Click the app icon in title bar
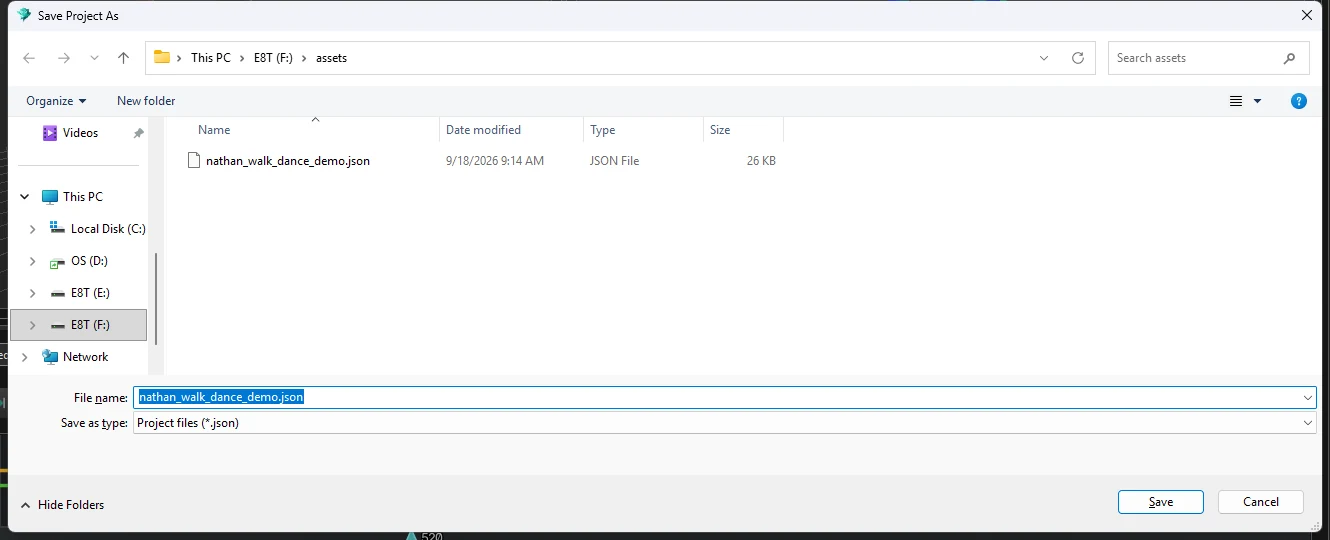Viewport: 1330px width, 540px height. (x=24, y=15)
